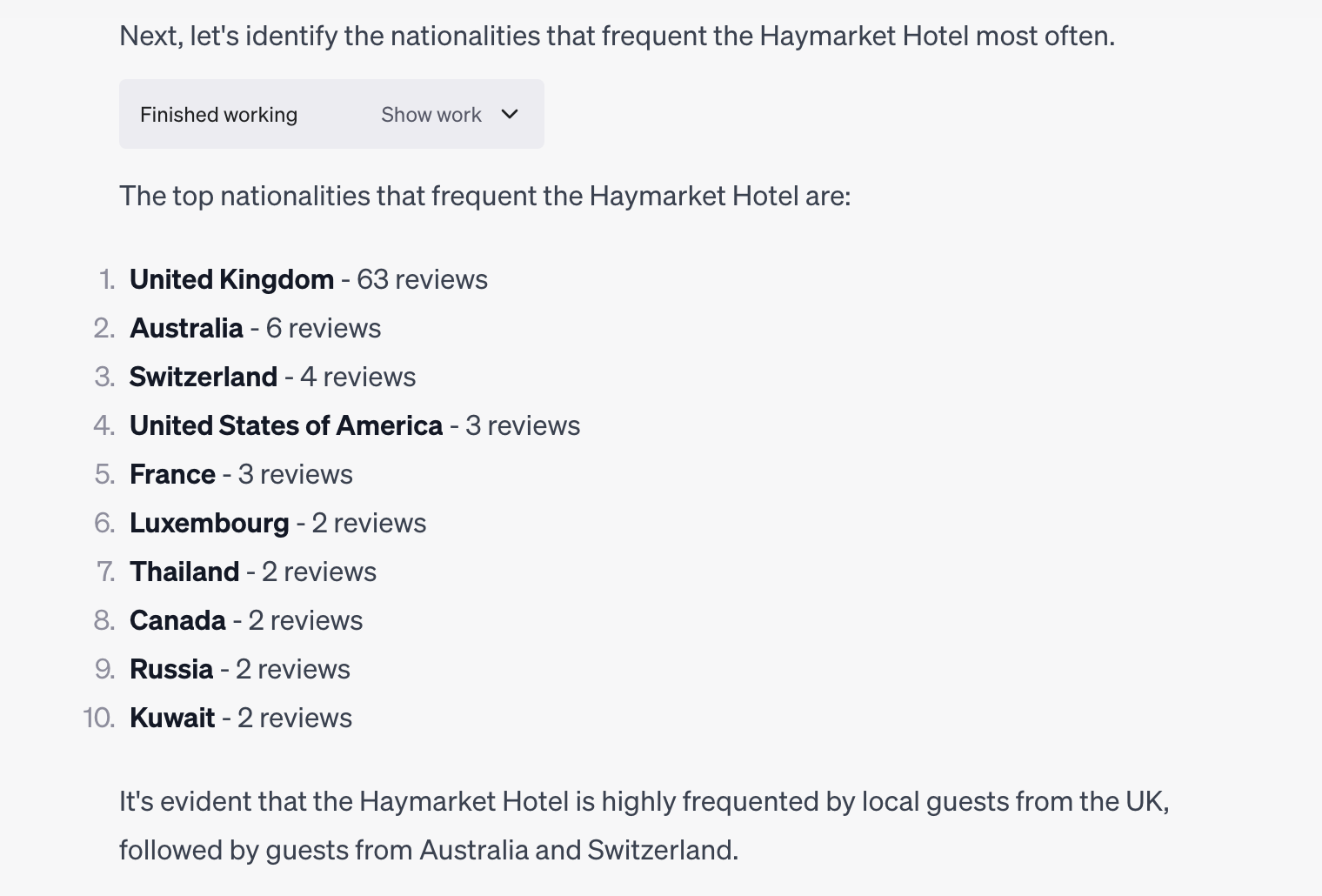This screenshot has height=896, width=1322.
Task: Select the Australia list entry
Action: coord(256,328)
